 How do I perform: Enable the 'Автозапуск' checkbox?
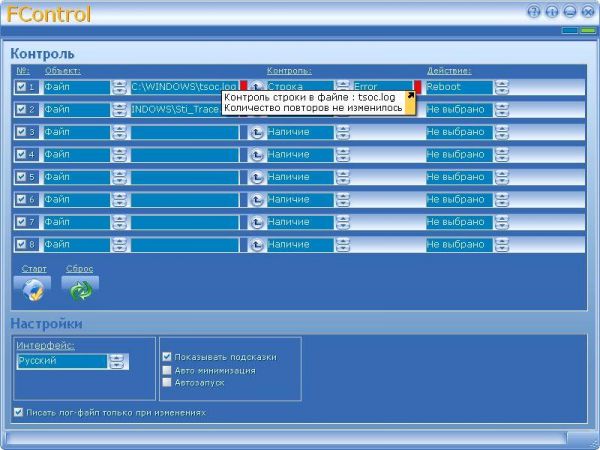tap(167, 382)
